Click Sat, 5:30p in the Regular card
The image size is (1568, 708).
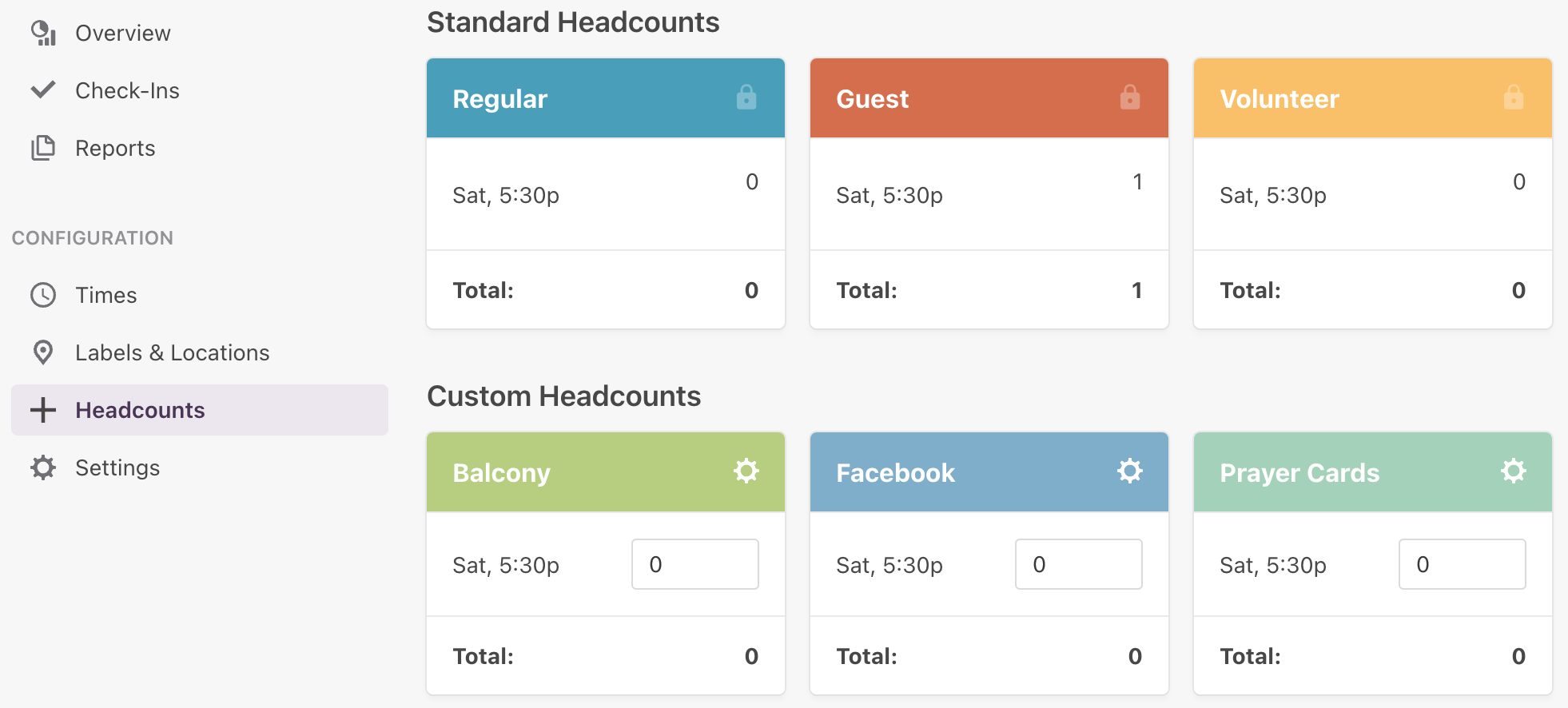[x=506, y=195]
